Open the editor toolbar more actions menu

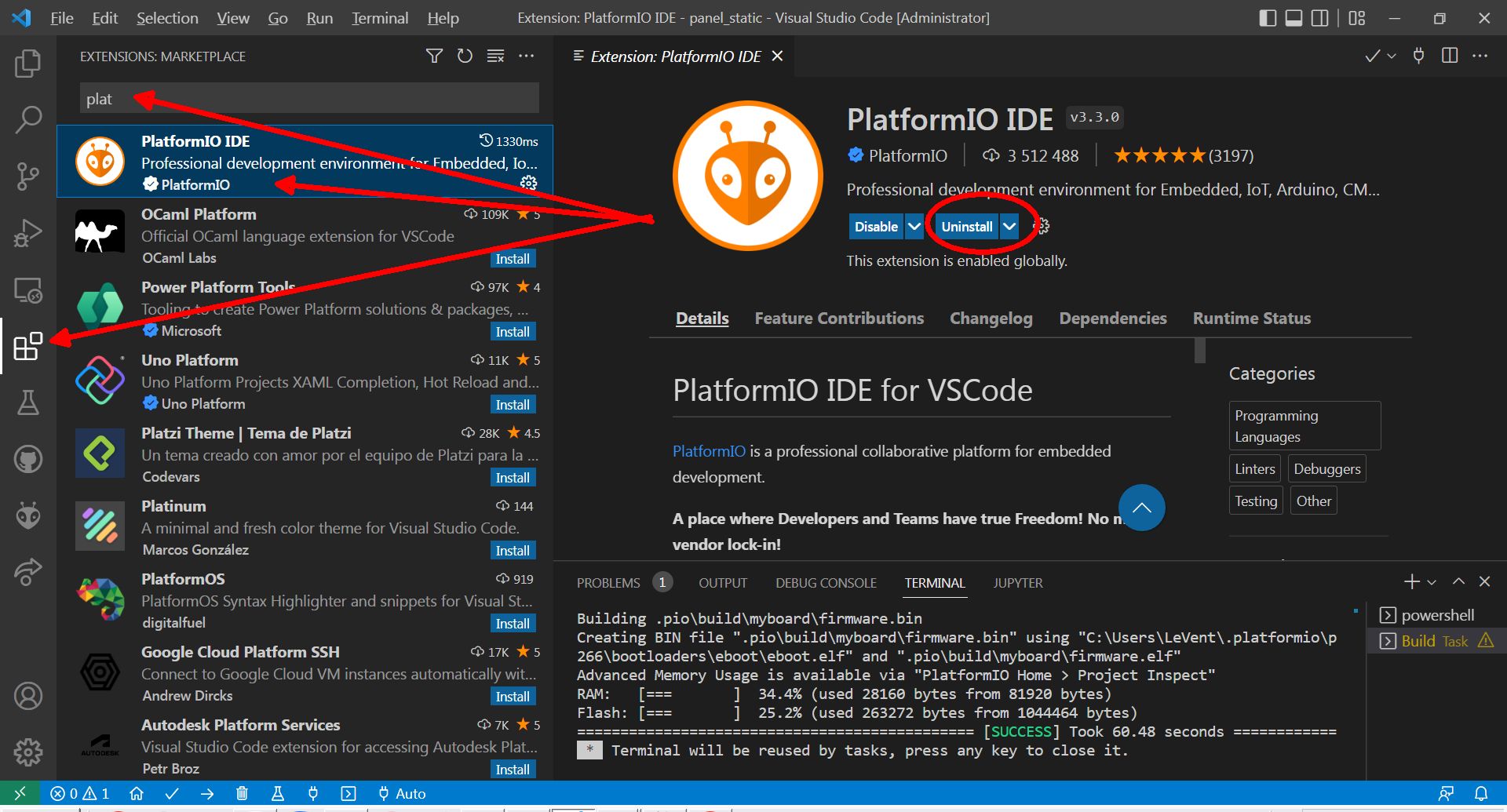tap(1480, 56)
